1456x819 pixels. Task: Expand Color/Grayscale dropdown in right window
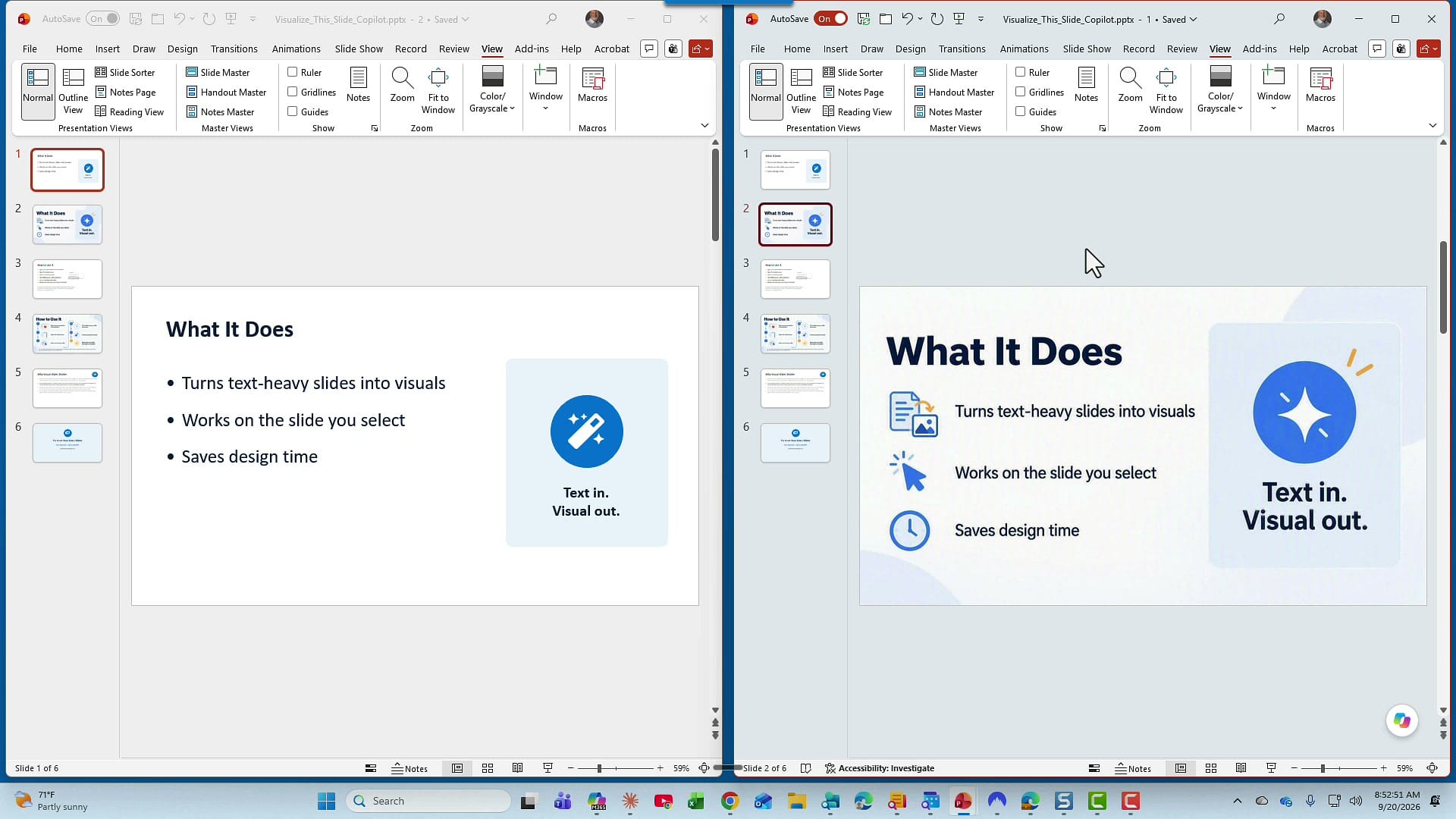pyautogui.click(x=1220, y=91)
